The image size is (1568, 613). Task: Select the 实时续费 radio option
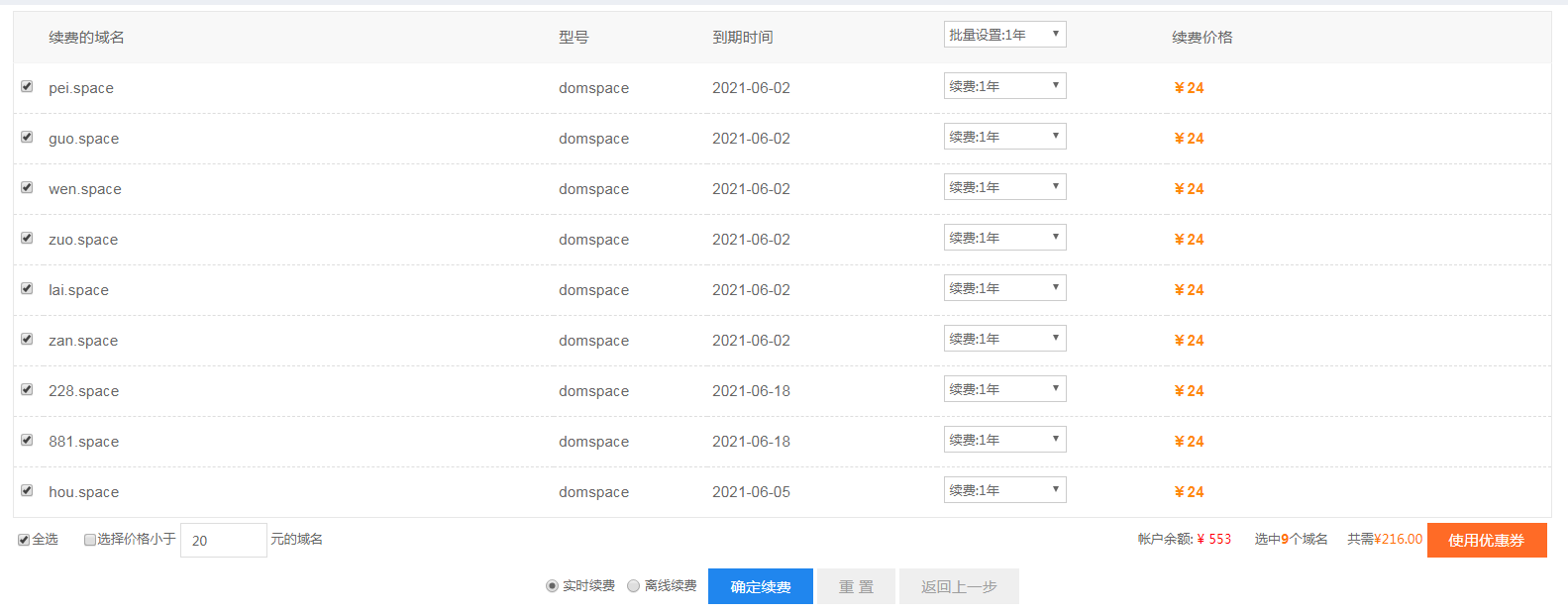[553, 586]
